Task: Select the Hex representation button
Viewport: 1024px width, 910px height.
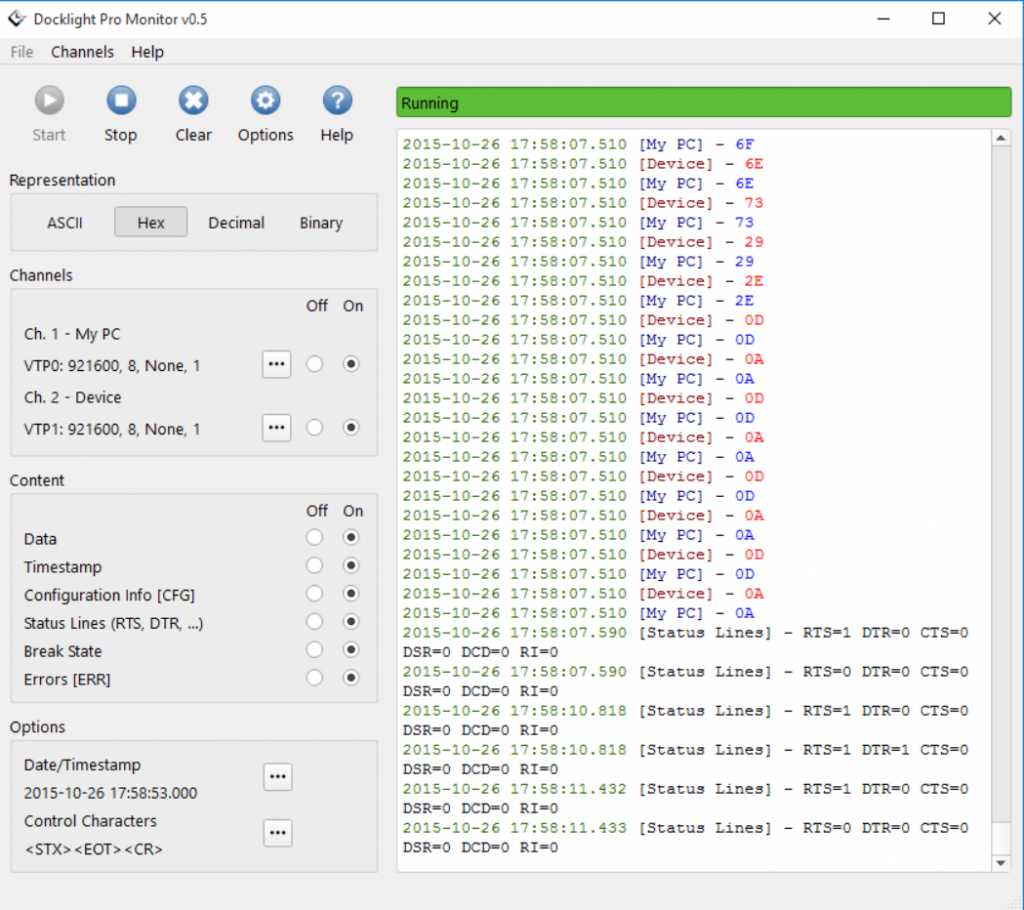Action: (x=150, y=222)
